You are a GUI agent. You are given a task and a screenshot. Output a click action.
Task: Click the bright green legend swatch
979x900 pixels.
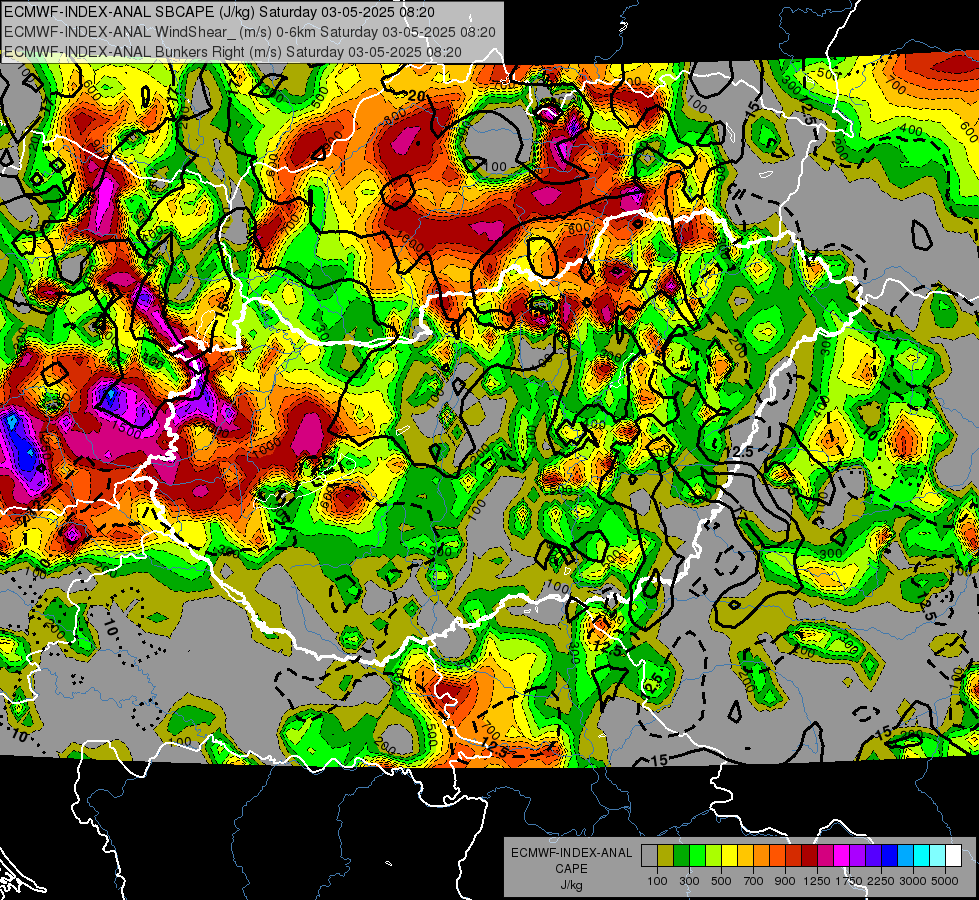point(698,856)
